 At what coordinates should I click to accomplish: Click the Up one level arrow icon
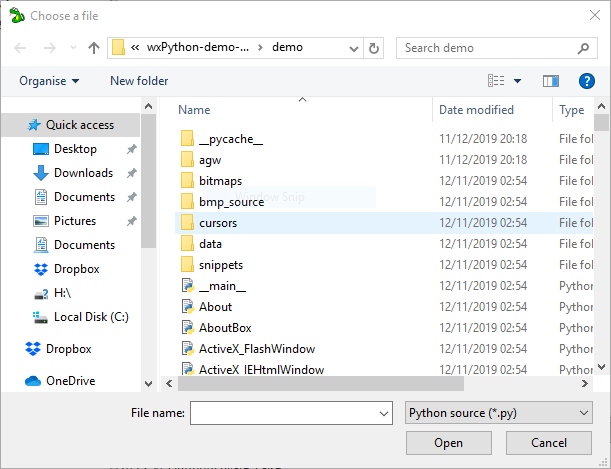point(94,48)
